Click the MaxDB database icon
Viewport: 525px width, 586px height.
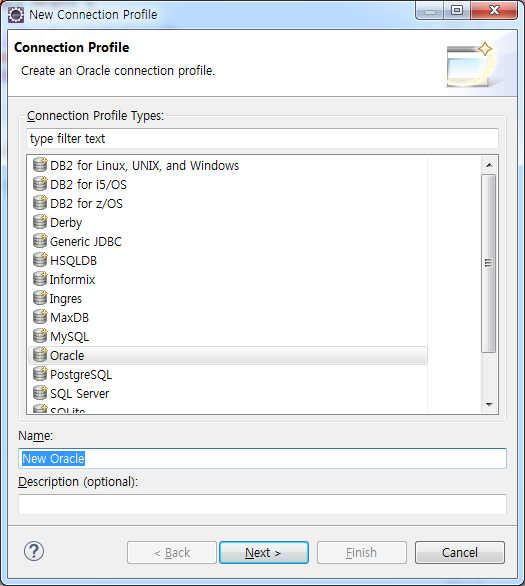(40, 317)
